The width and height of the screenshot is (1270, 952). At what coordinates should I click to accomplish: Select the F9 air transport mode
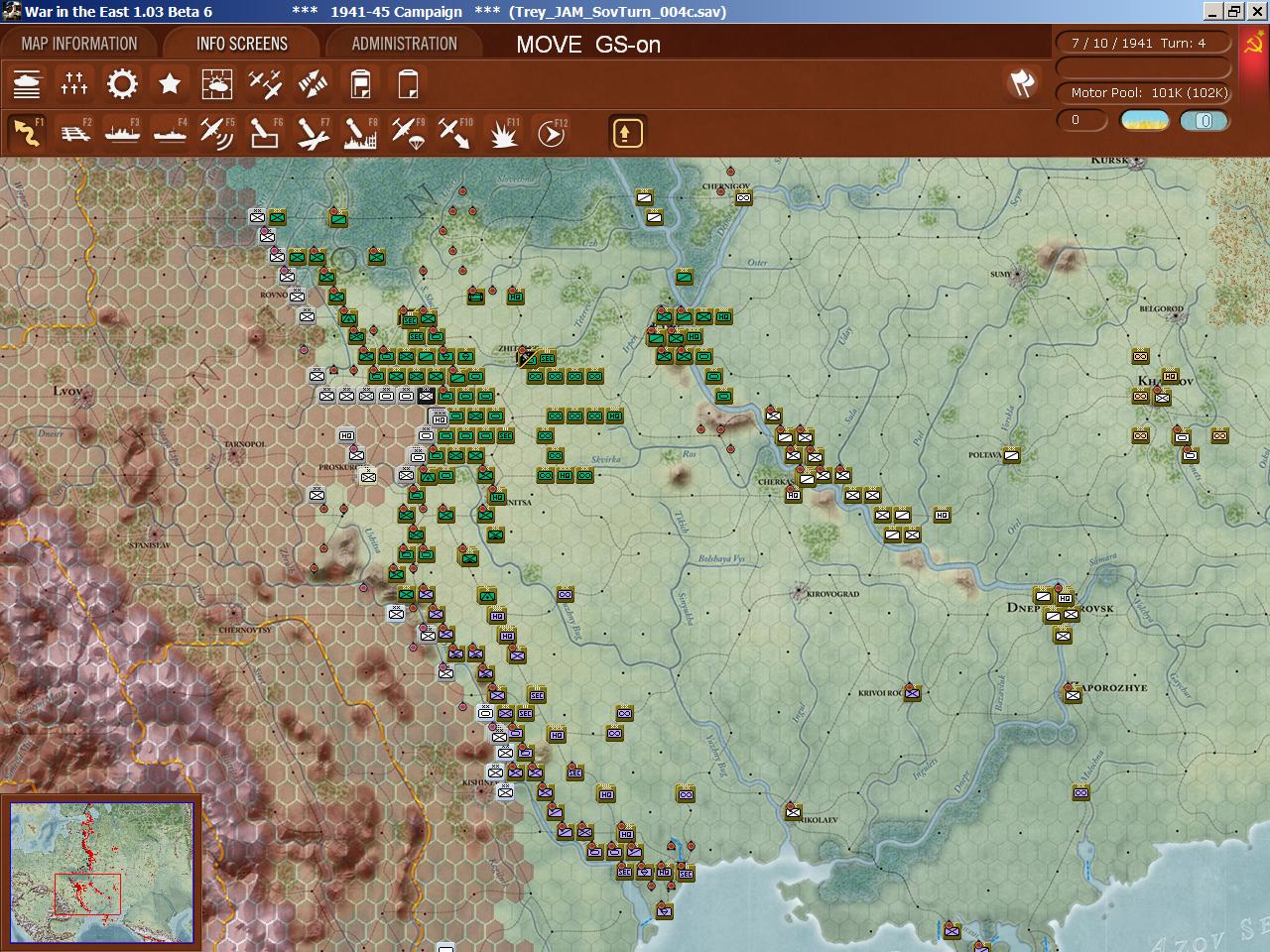[408, 133]
